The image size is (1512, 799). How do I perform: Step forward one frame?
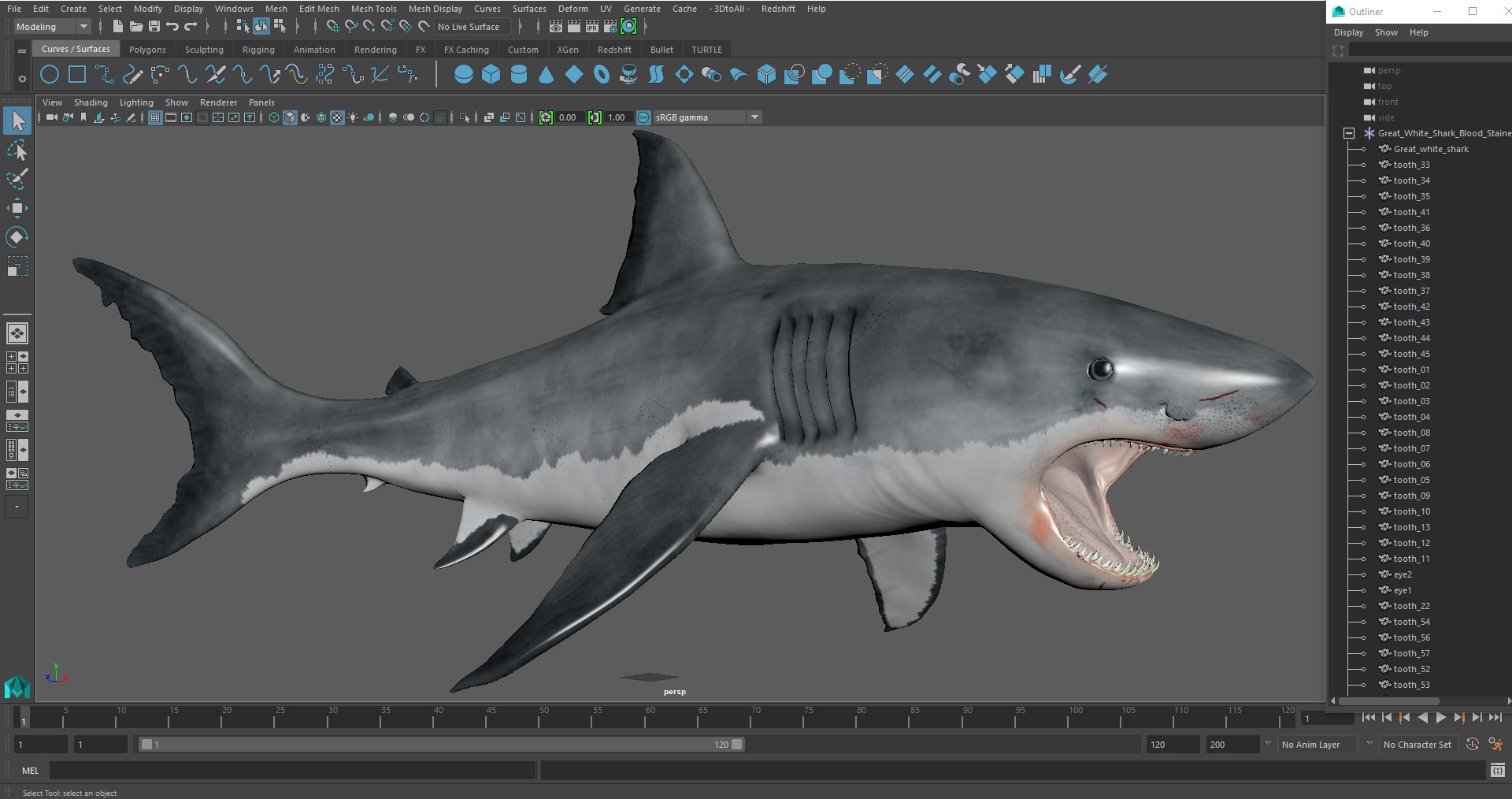pyautogui.click(x=1477, y=718)
